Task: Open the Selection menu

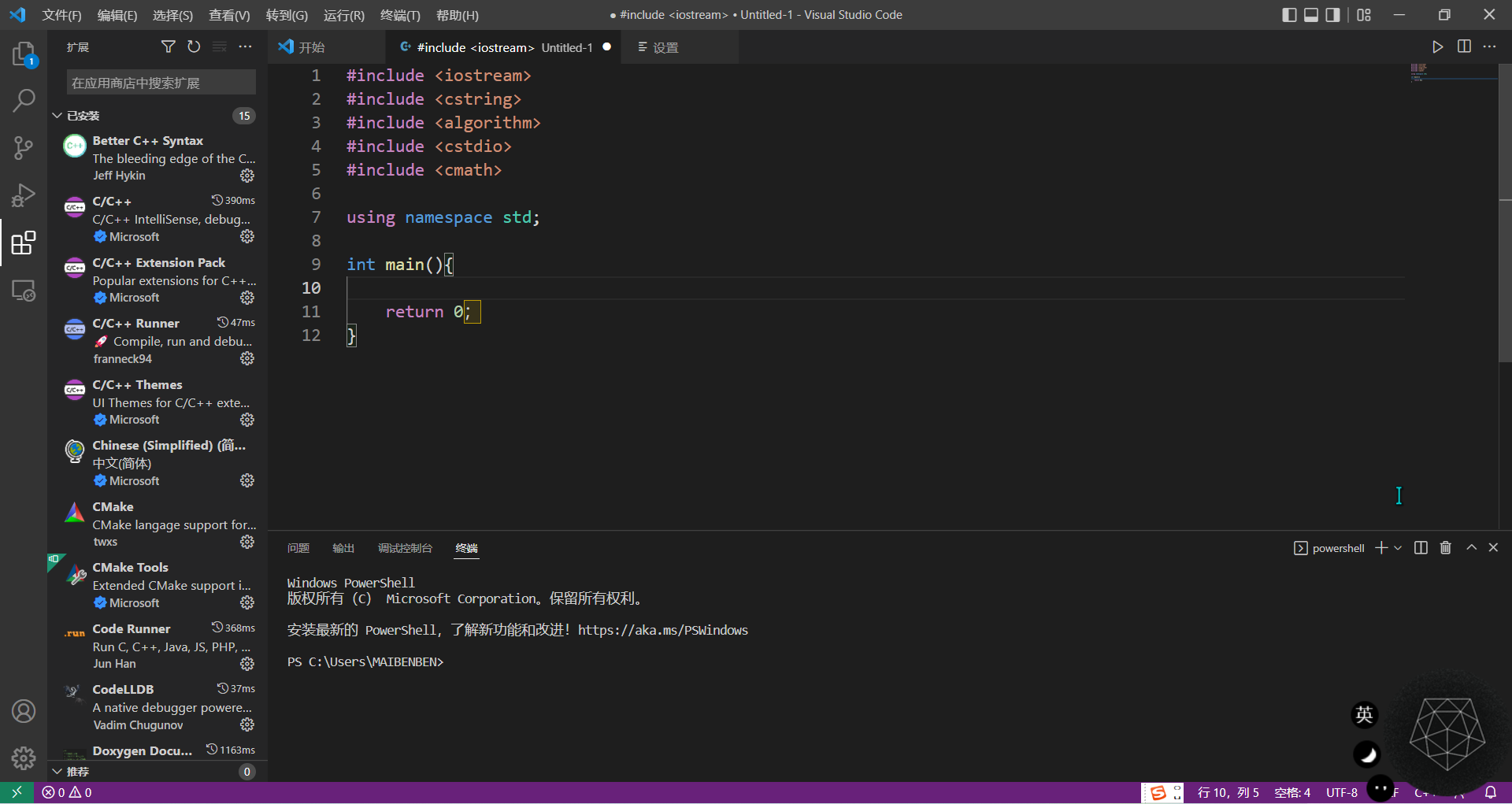Action: pyautogui.click(x=172, y=15)
